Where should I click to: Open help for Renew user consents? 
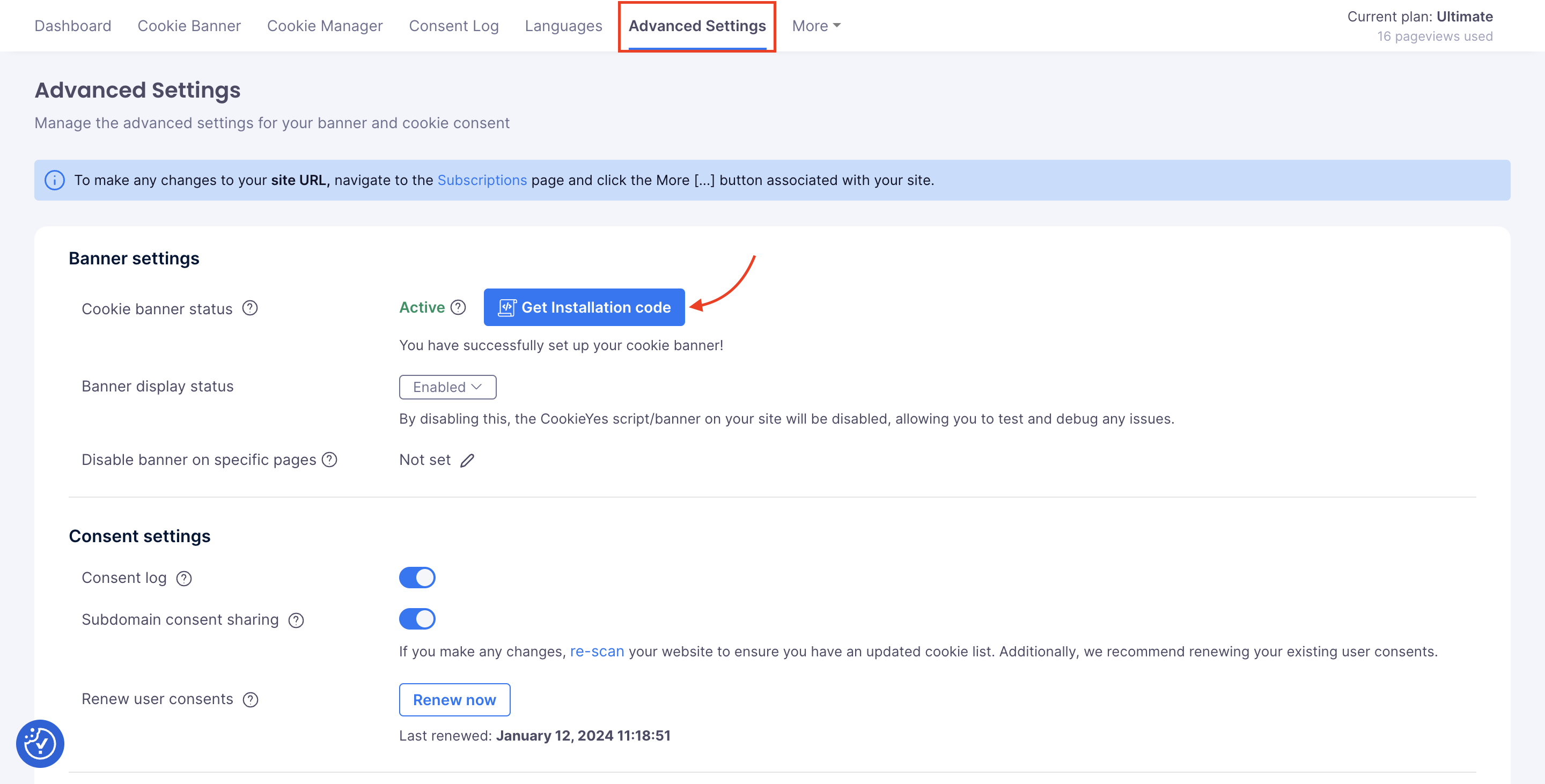click(x=251, y=699)
